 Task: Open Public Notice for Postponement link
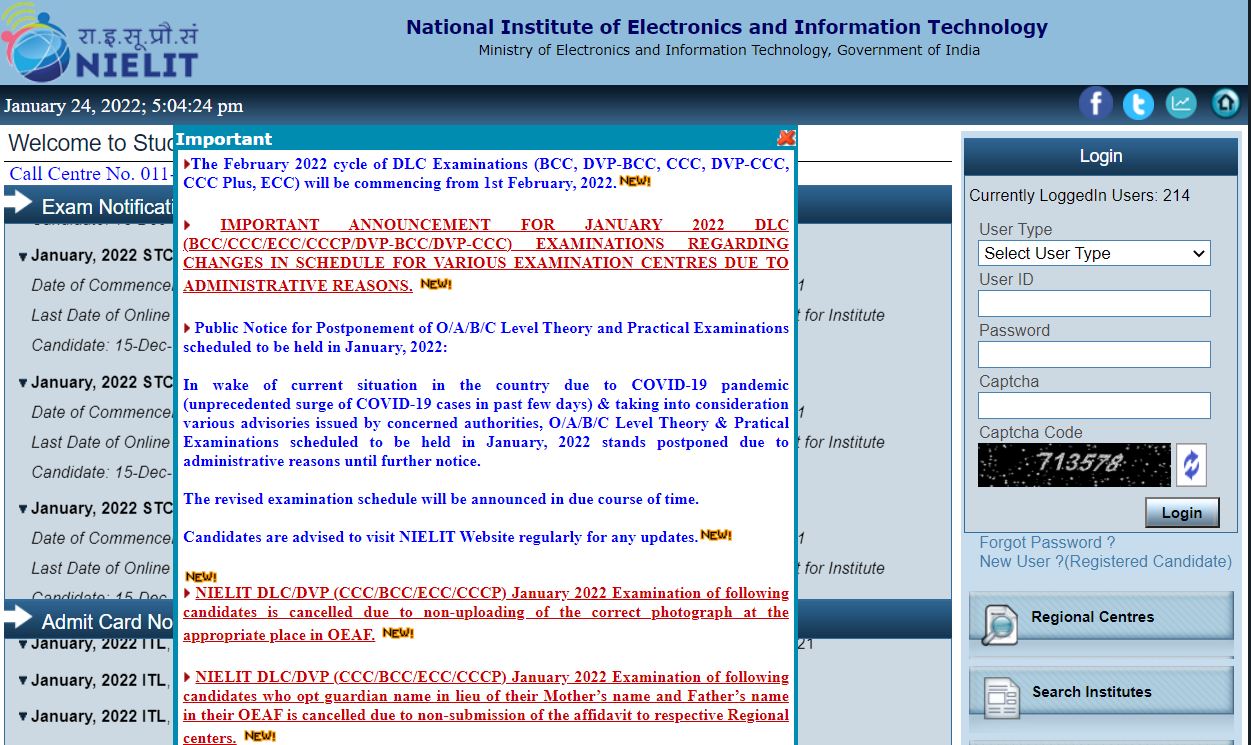(486, 337)
